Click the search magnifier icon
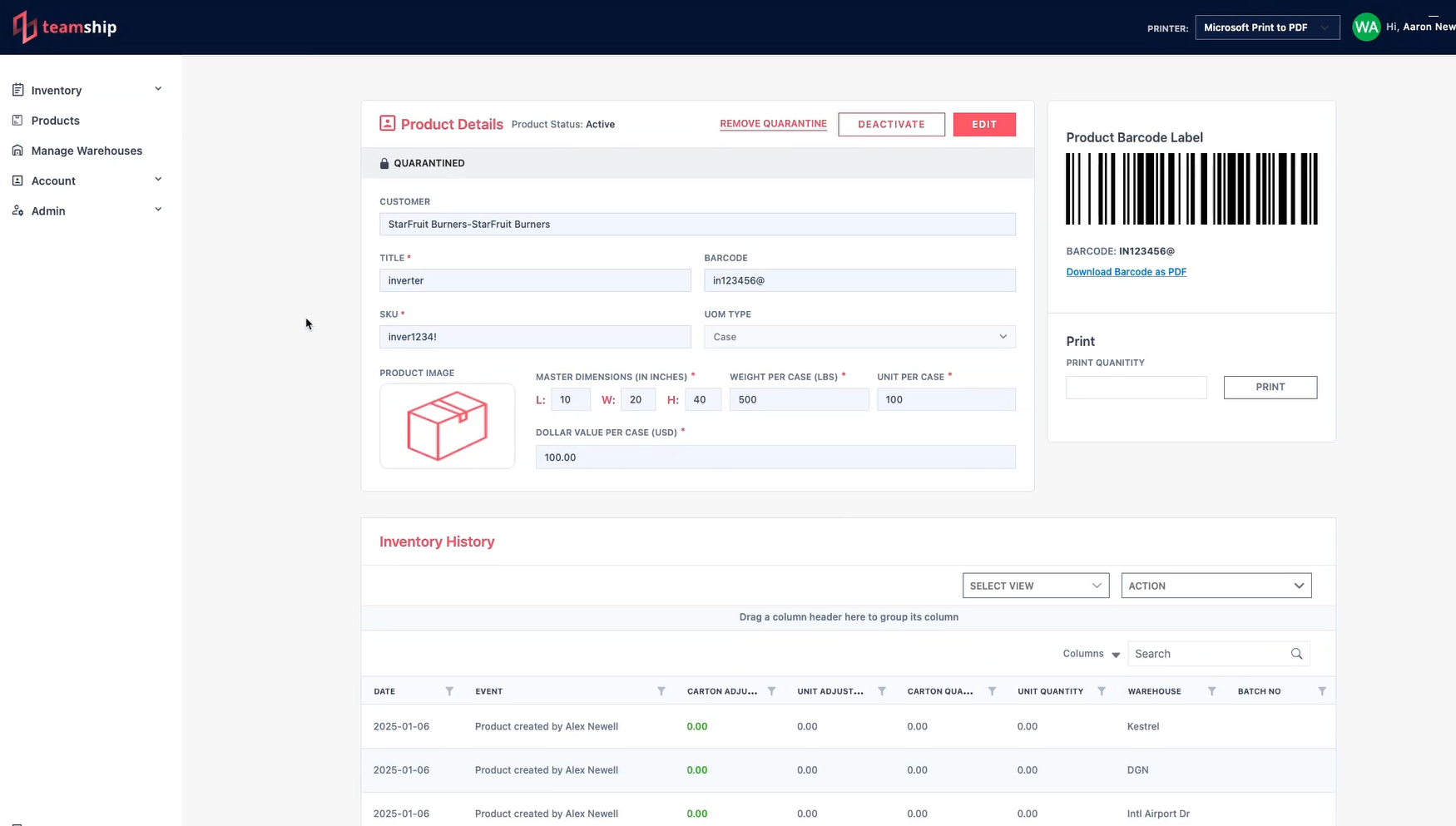This screenshot has width=1456, height=826. pyautogui.click(x=1296, y=654)
